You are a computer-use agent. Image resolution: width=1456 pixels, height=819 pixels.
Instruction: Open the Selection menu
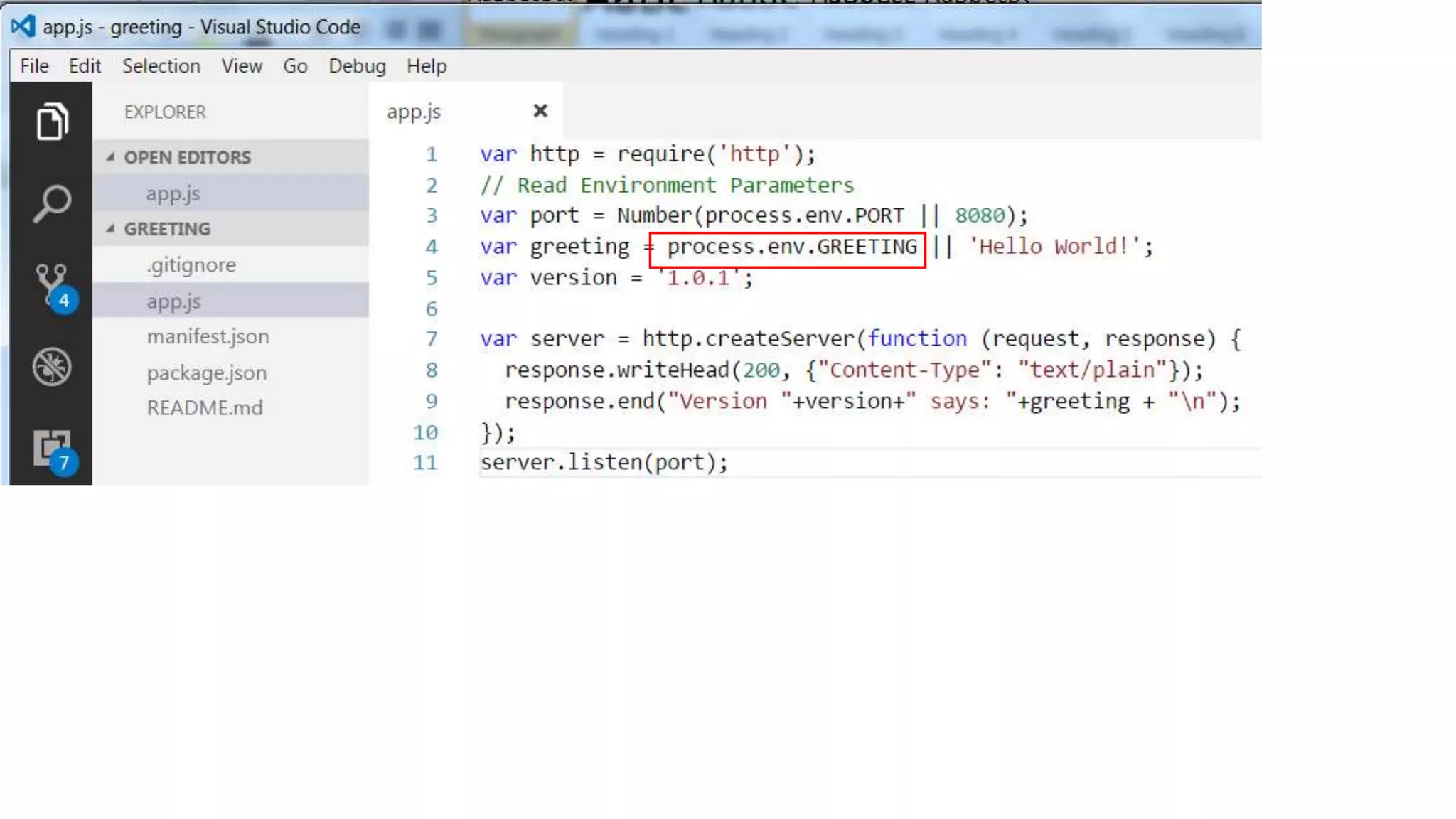pos(161,66)
